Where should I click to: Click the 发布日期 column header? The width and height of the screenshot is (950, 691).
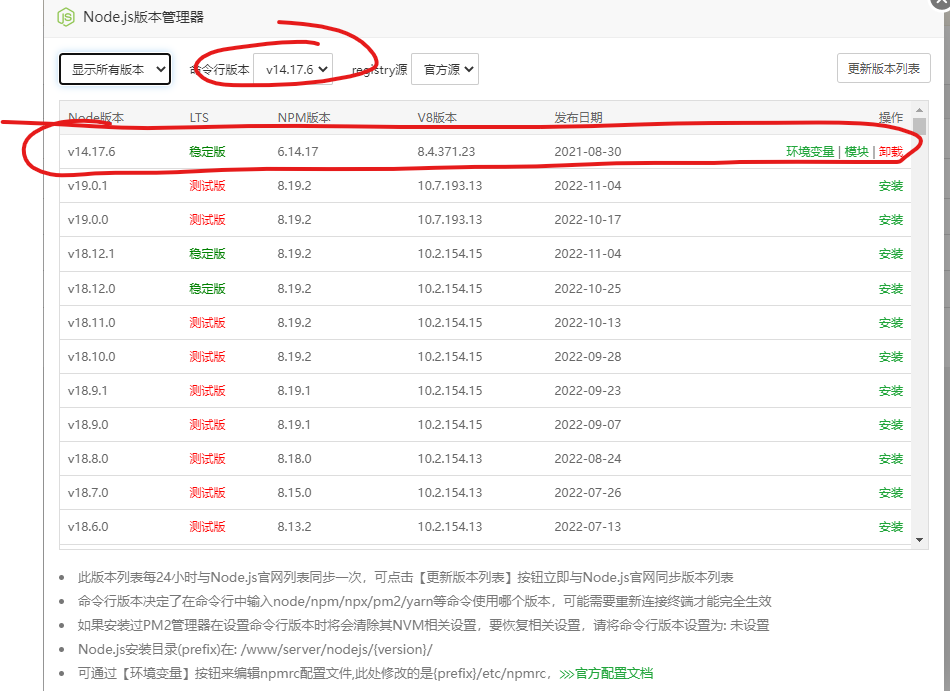(578, 117)
